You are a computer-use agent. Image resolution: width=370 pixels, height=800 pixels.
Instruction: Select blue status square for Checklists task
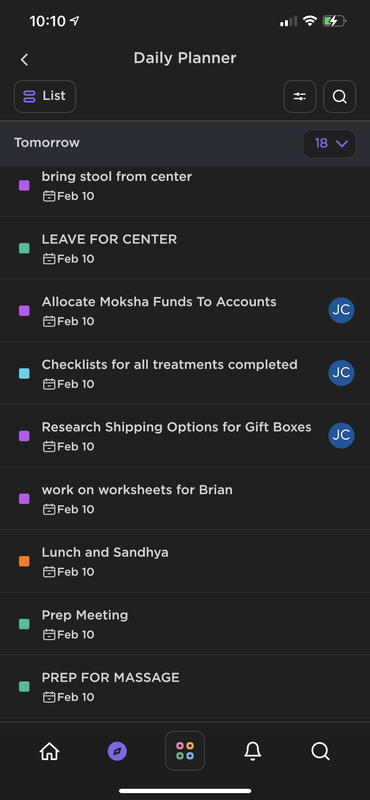tap(24, 373)
